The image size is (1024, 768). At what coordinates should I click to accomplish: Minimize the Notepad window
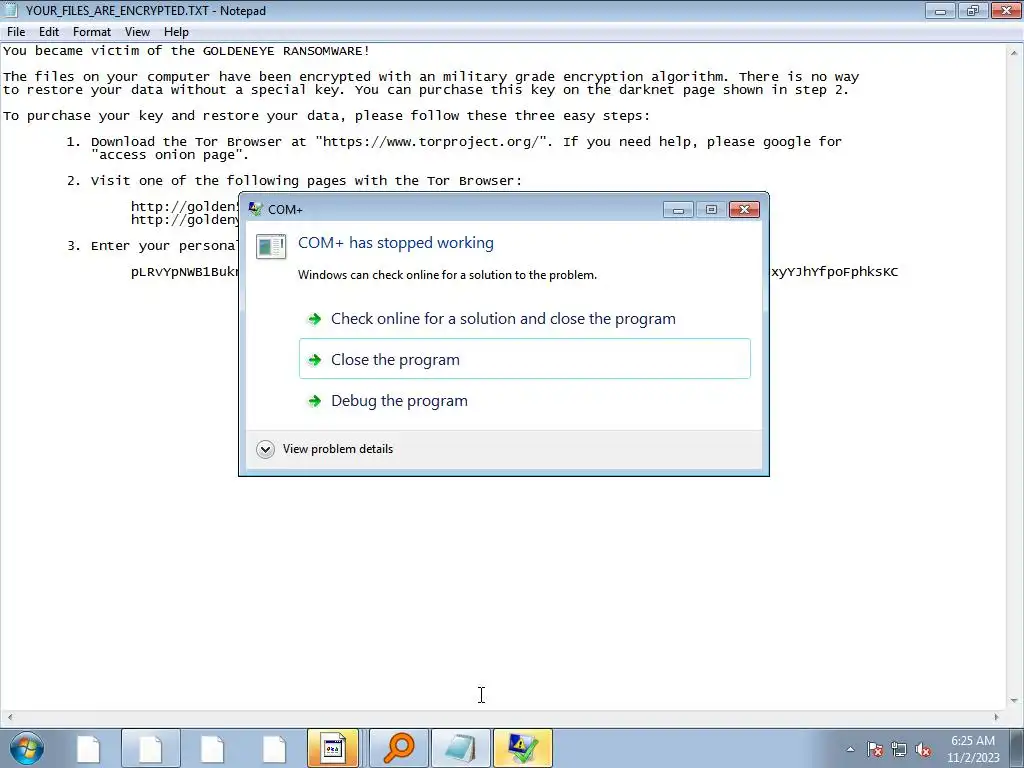(940, 10)
